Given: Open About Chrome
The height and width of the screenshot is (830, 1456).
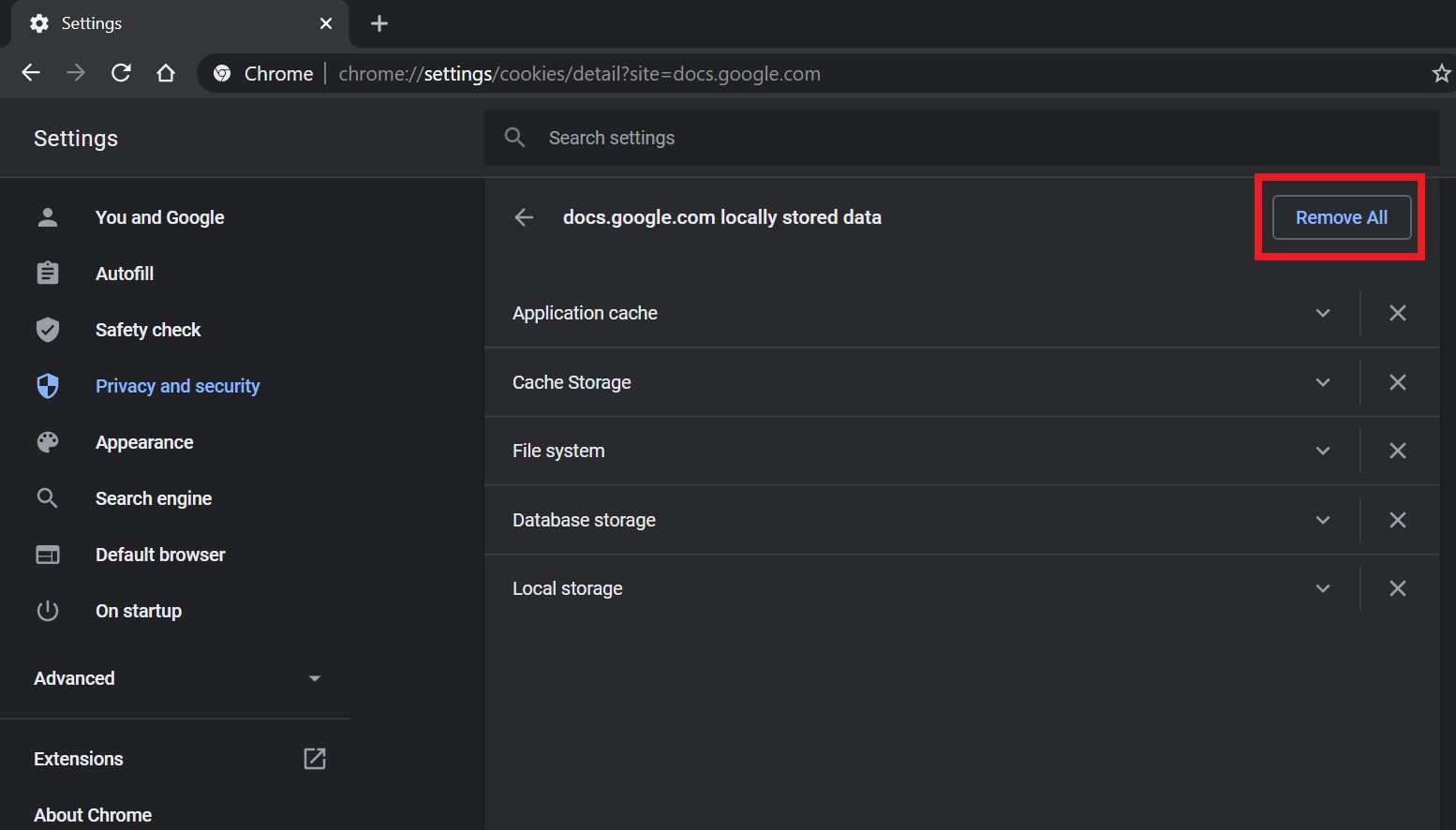Looking at the screenshot, I should click(x=93, y=813).
